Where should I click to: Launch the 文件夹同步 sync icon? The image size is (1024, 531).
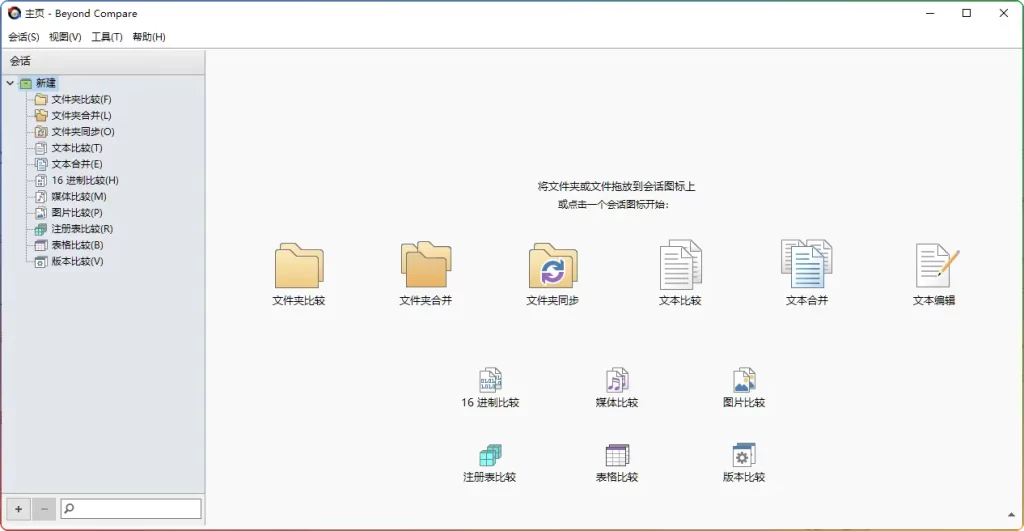552,266
